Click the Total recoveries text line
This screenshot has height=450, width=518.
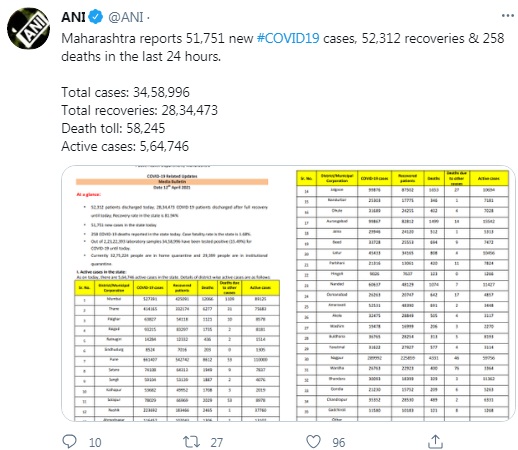click(x=139, y=110)
